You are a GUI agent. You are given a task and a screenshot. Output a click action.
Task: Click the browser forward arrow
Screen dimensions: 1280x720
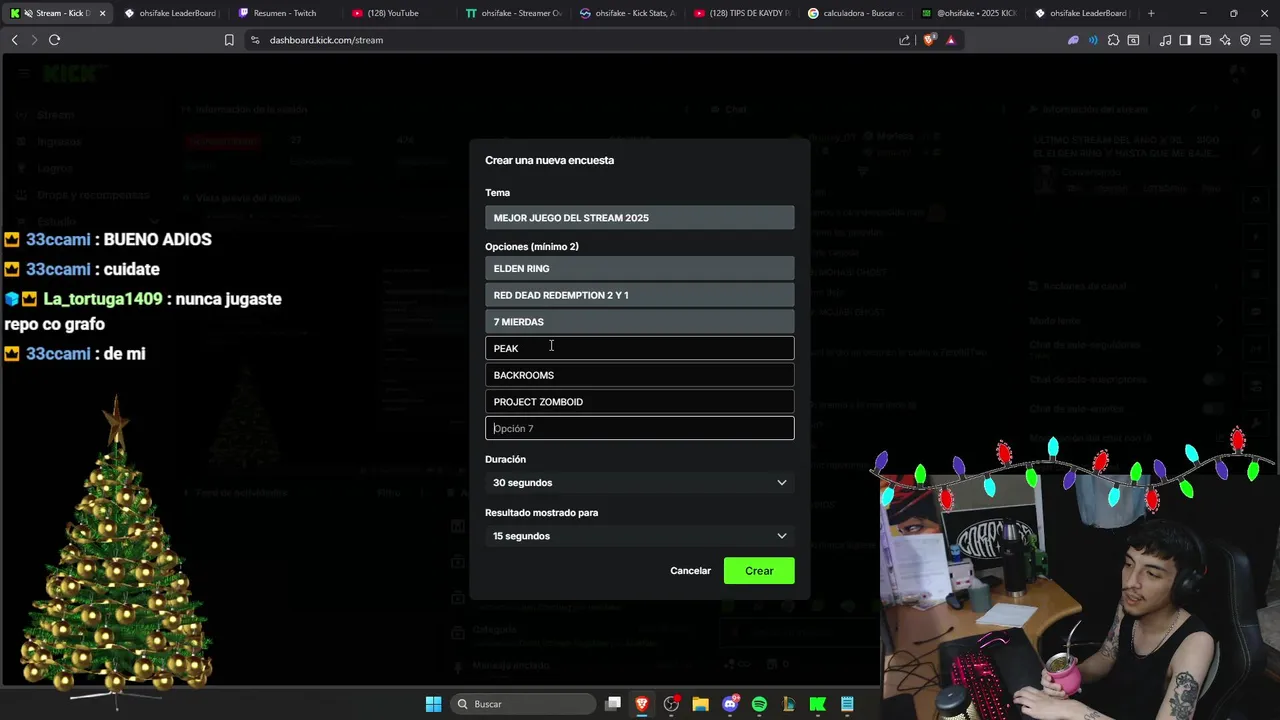tap(34, 40)
